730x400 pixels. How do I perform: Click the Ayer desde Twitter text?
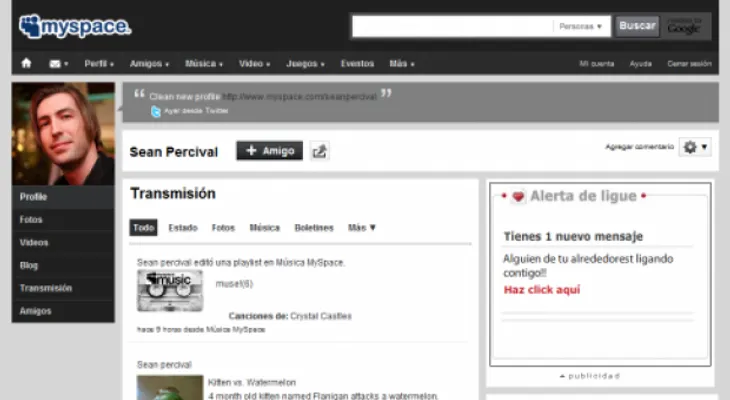[x=196, y=111]
